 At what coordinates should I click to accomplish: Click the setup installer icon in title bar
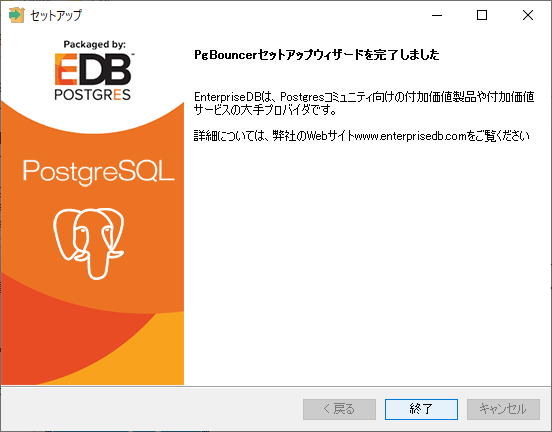click(16, 15)
